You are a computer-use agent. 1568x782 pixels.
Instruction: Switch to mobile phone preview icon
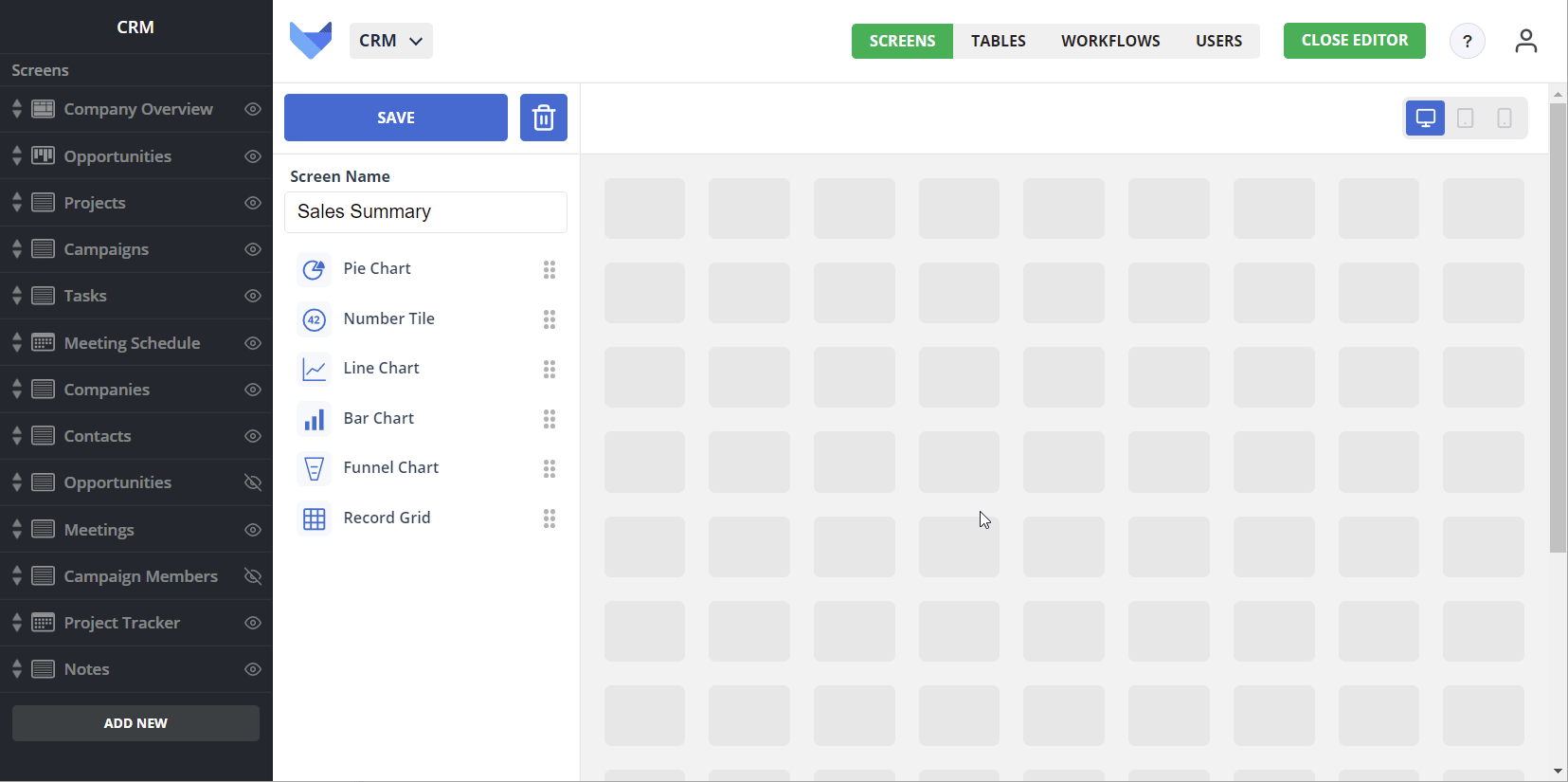(1504, 118)
